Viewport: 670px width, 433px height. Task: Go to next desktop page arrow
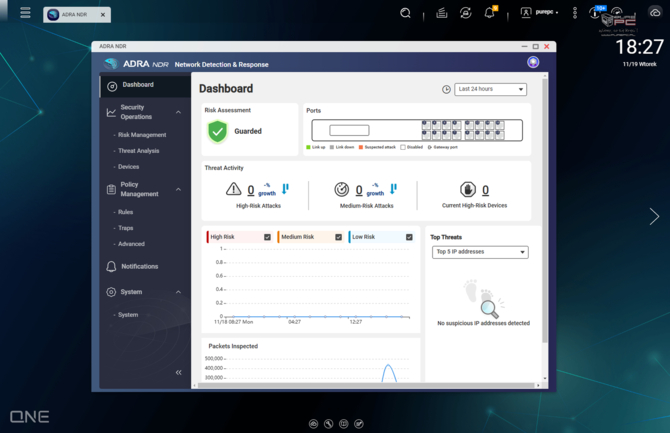coord(654,216)
